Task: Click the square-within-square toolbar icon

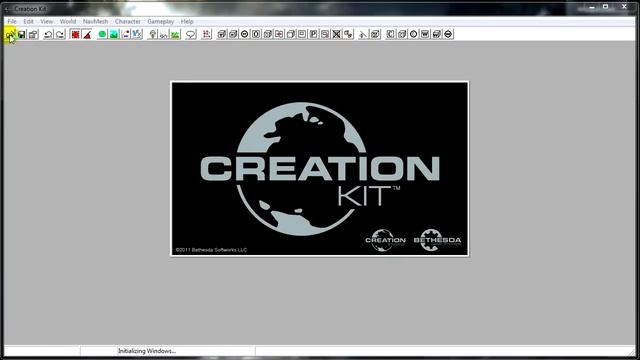Action: point(302,34)
